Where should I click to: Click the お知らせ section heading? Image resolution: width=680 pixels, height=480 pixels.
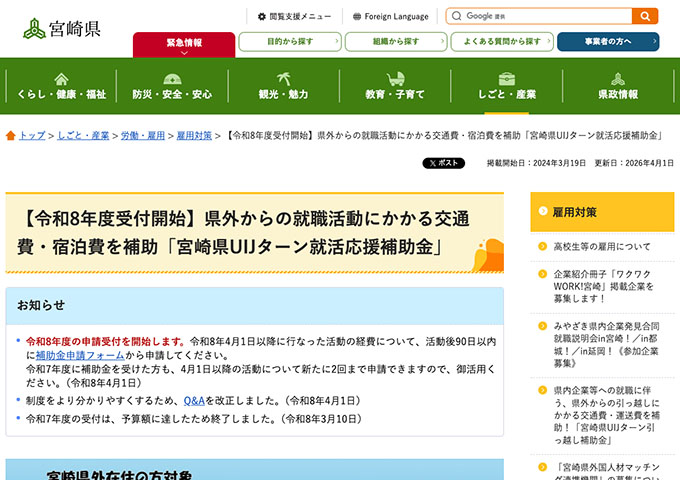click(41, 305)
